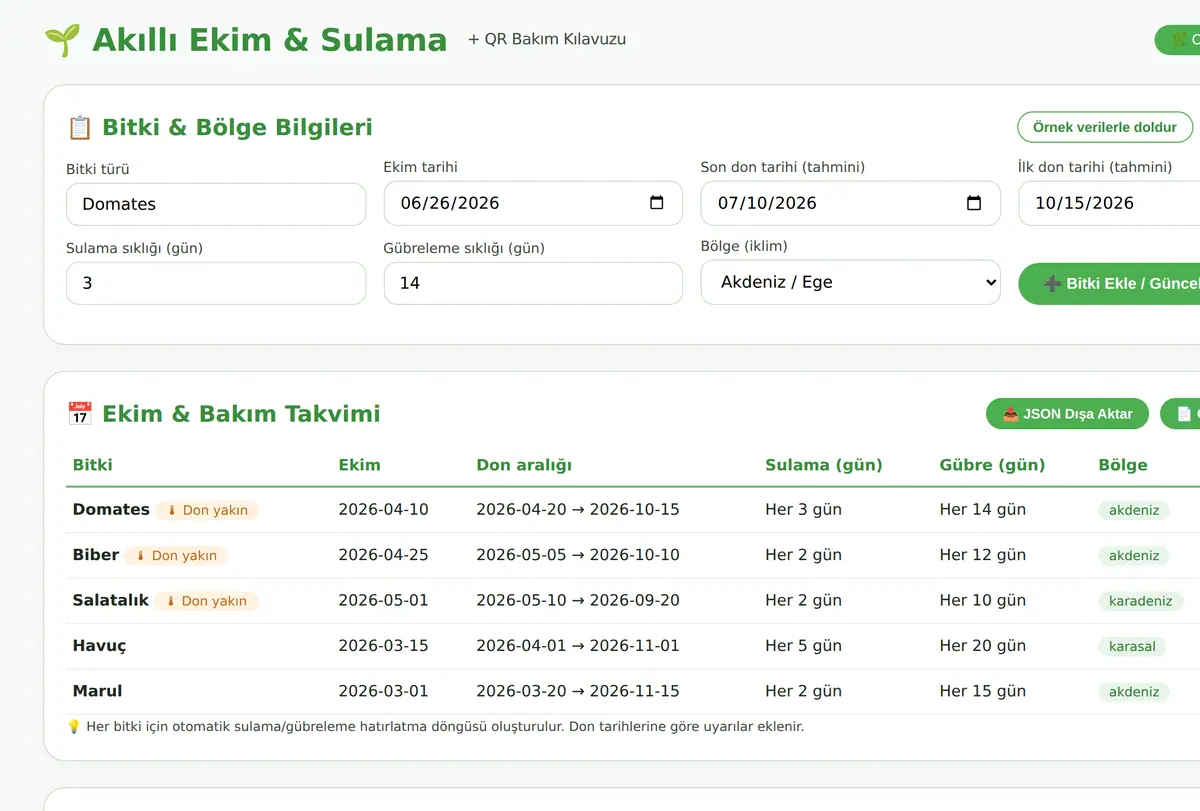Click the İlk don tarihi date field
The image size is (1200, 811).
[1109, 203]
